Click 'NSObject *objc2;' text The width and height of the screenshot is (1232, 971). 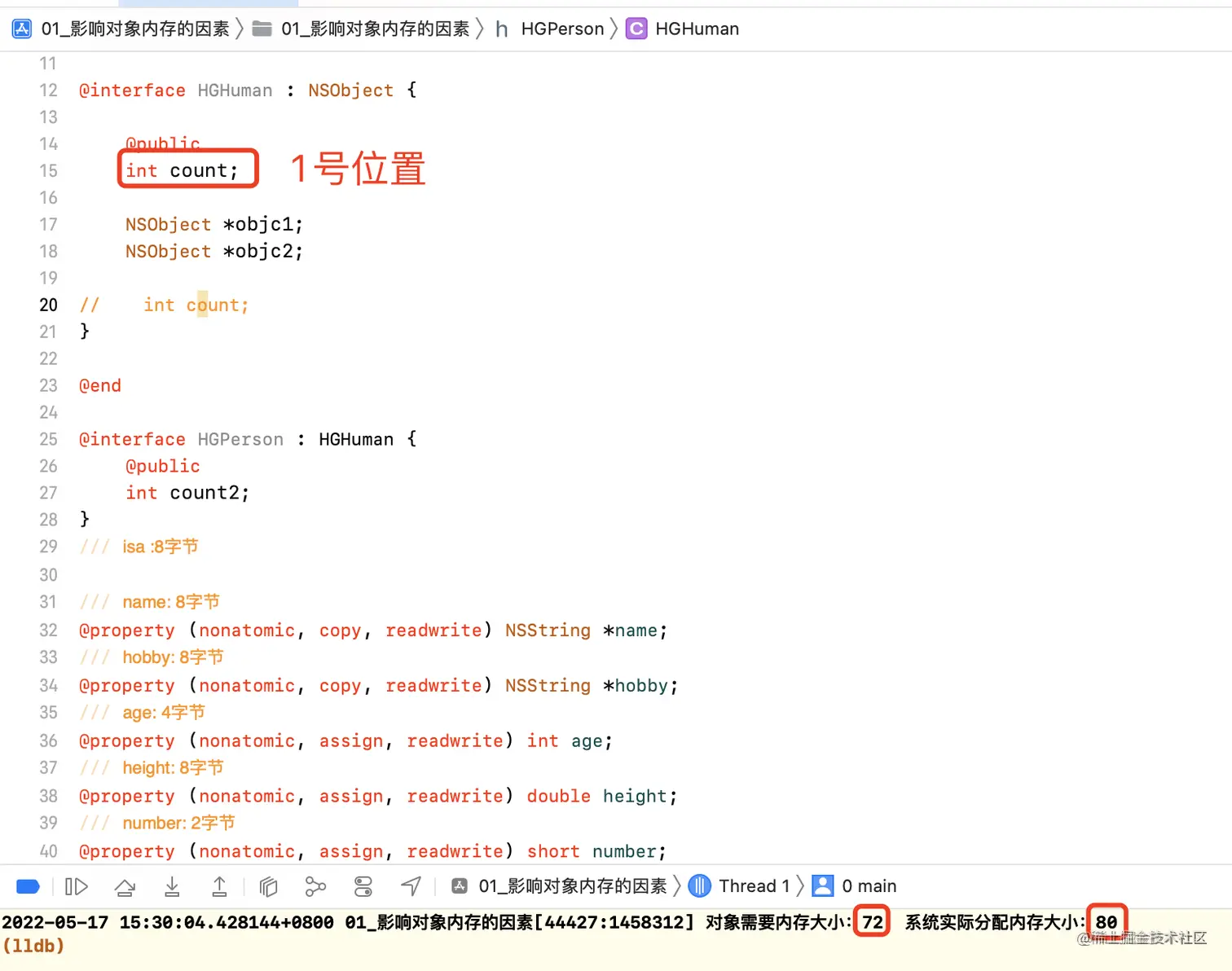[214, 252]
